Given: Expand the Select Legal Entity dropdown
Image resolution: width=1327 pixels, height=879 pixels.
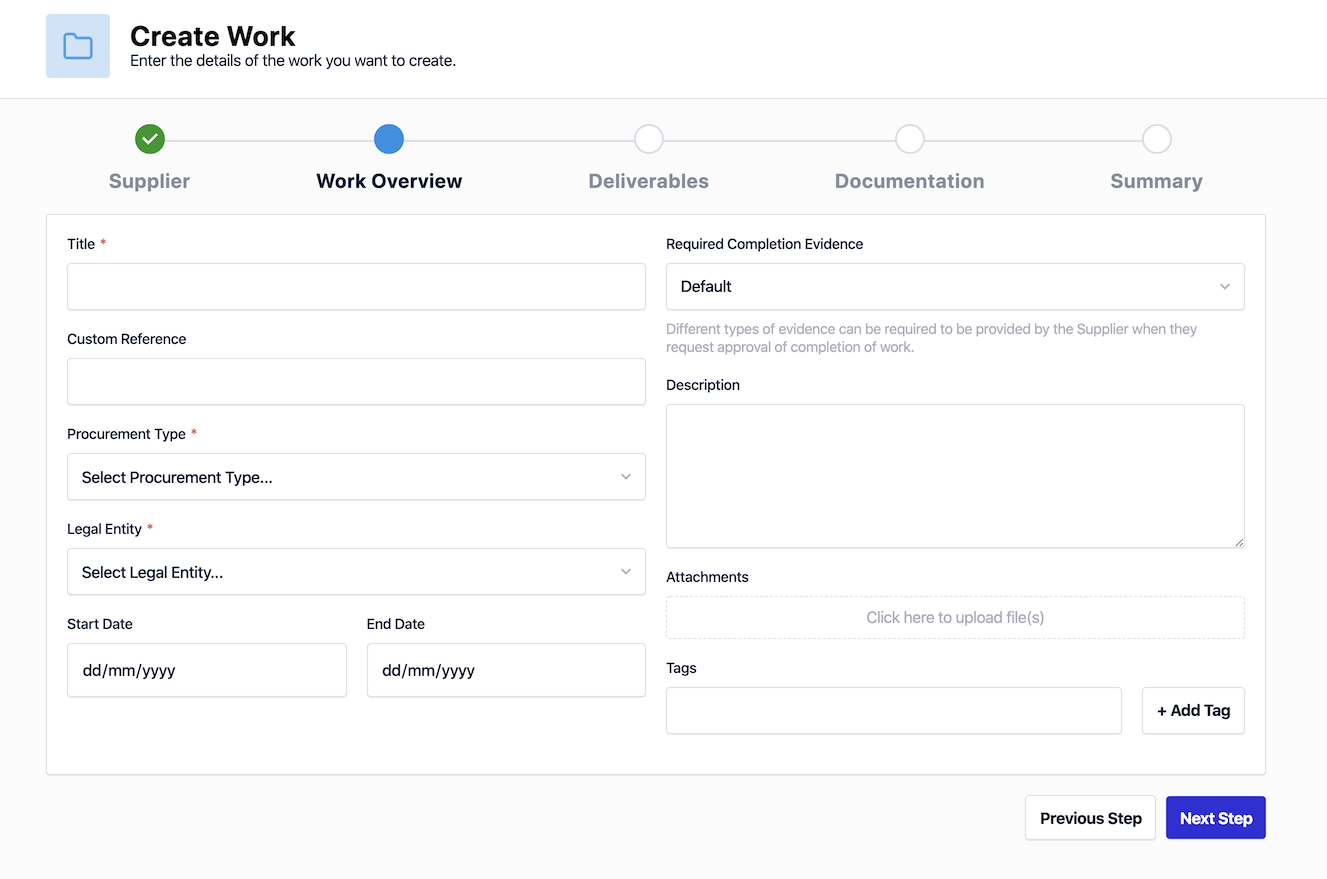Looking at the screenshot, I should [356, 572].
